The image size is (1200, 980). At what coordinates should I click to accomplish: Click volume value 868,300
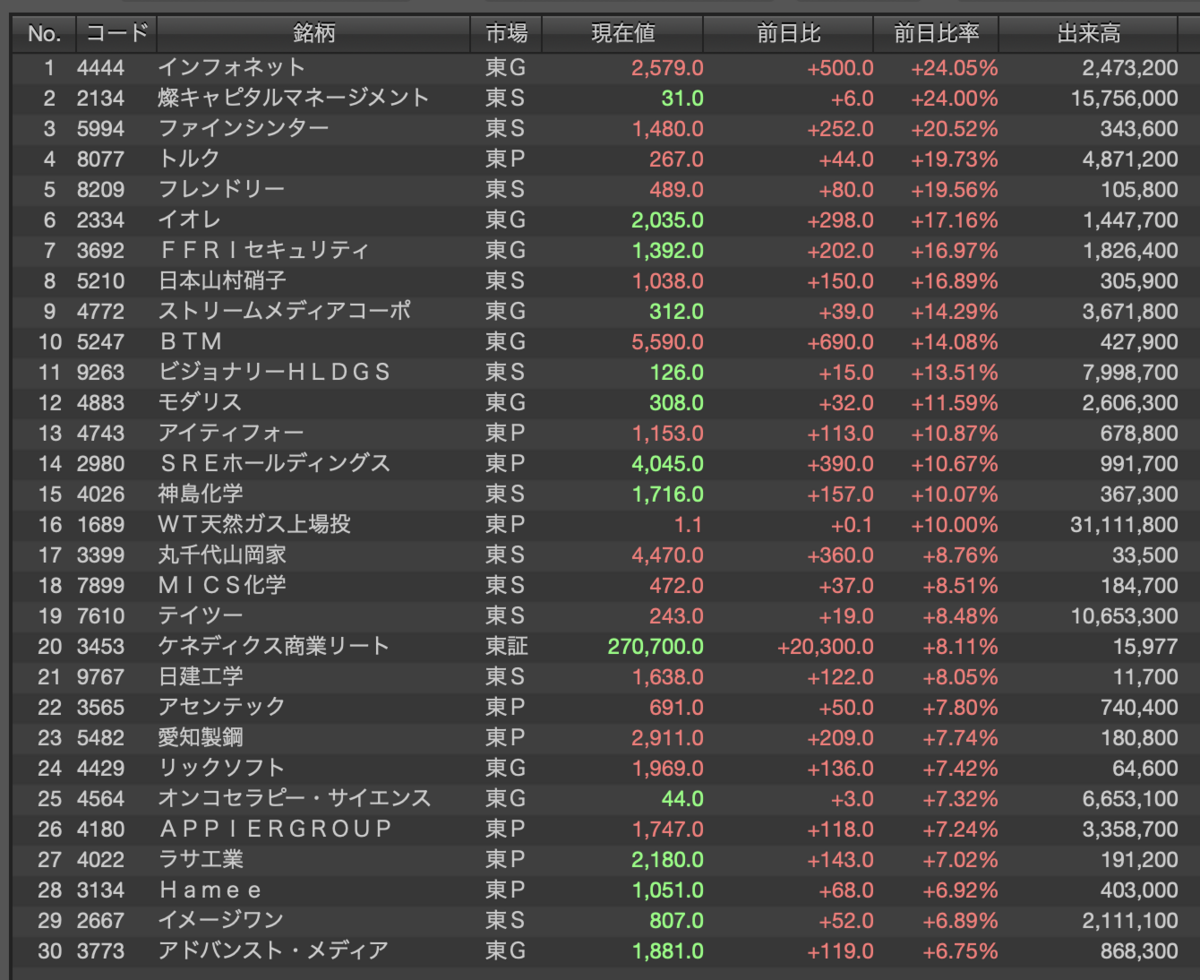(x=1140, y=951)
